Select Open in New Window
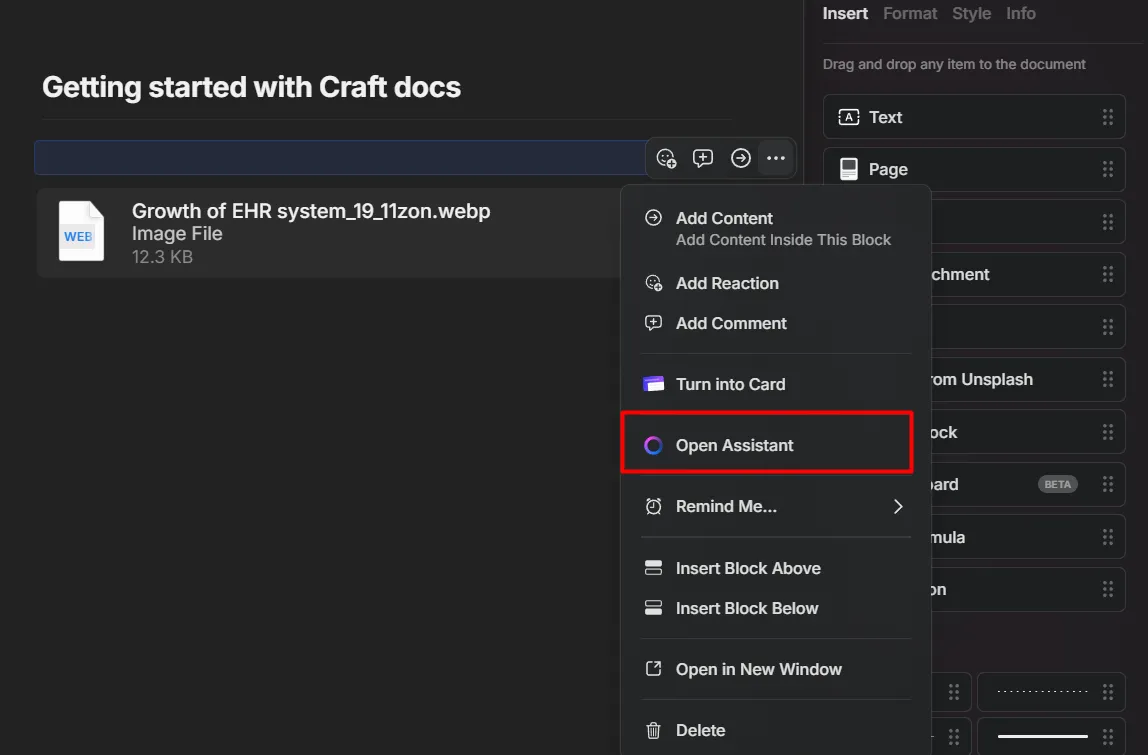1148x755 pixels. coord(758,670)
